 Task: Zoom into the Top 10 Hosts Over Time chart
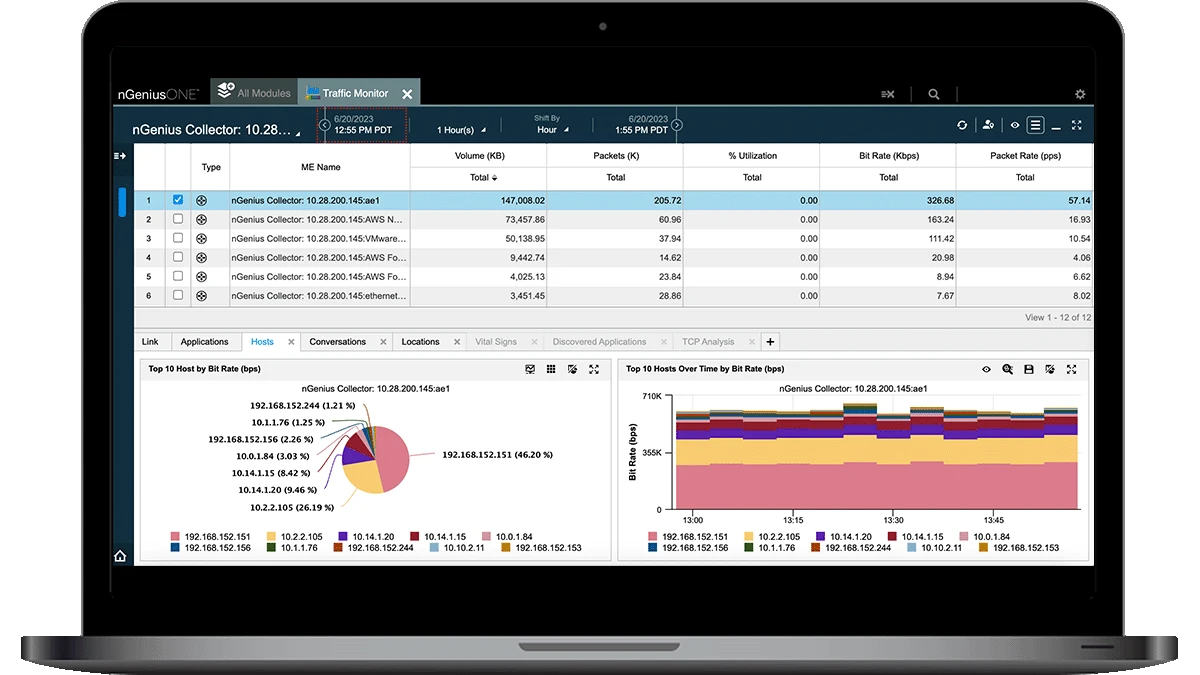(x=1007, y=369)
